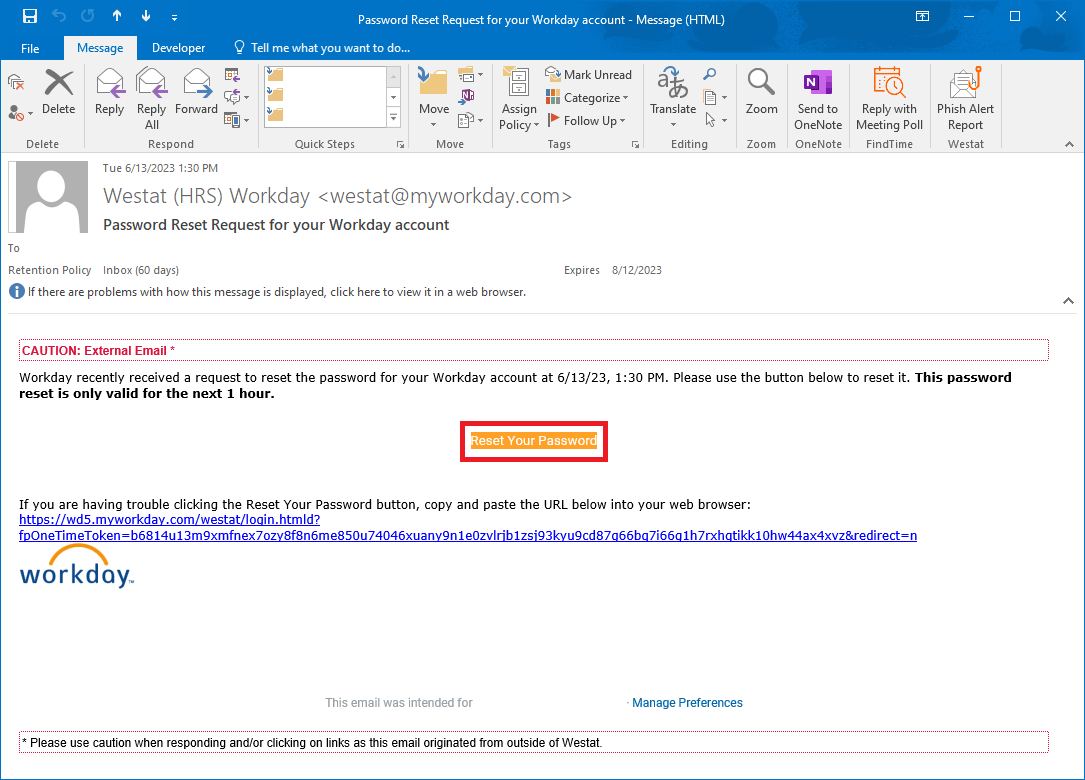The height and width of the screenshot is (780, 1085).
Task: Open the Developer ribbon tab
Action: 179,48
